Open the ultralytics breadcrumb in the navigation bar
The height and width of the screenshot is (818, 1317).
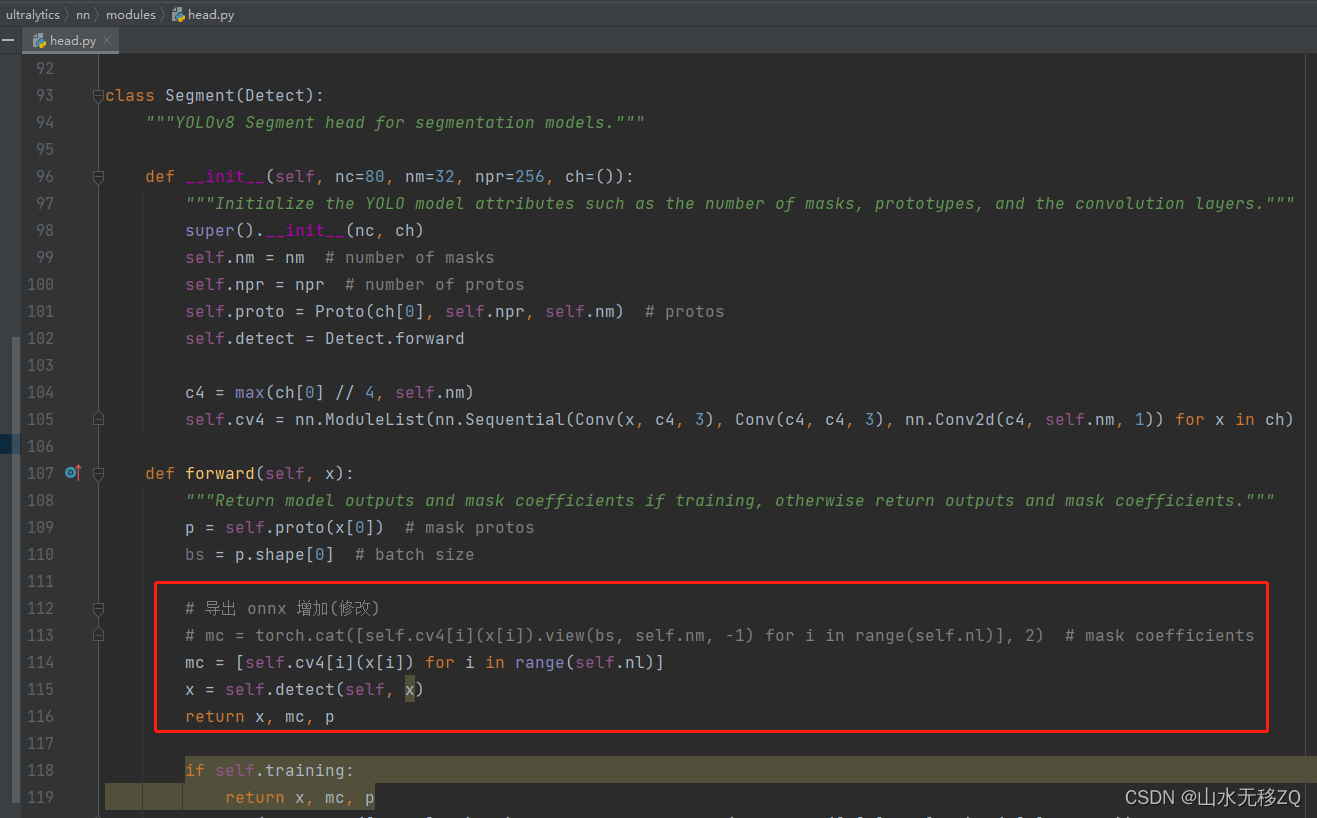point(33,14)
